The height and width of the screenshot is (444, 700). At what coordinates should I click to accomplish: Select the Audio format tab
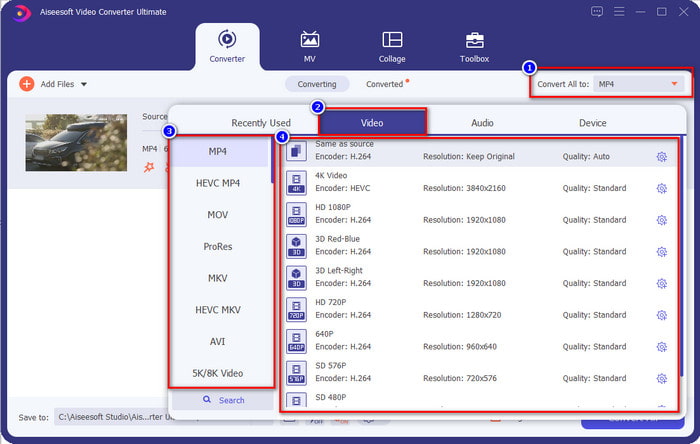[482, 123]
